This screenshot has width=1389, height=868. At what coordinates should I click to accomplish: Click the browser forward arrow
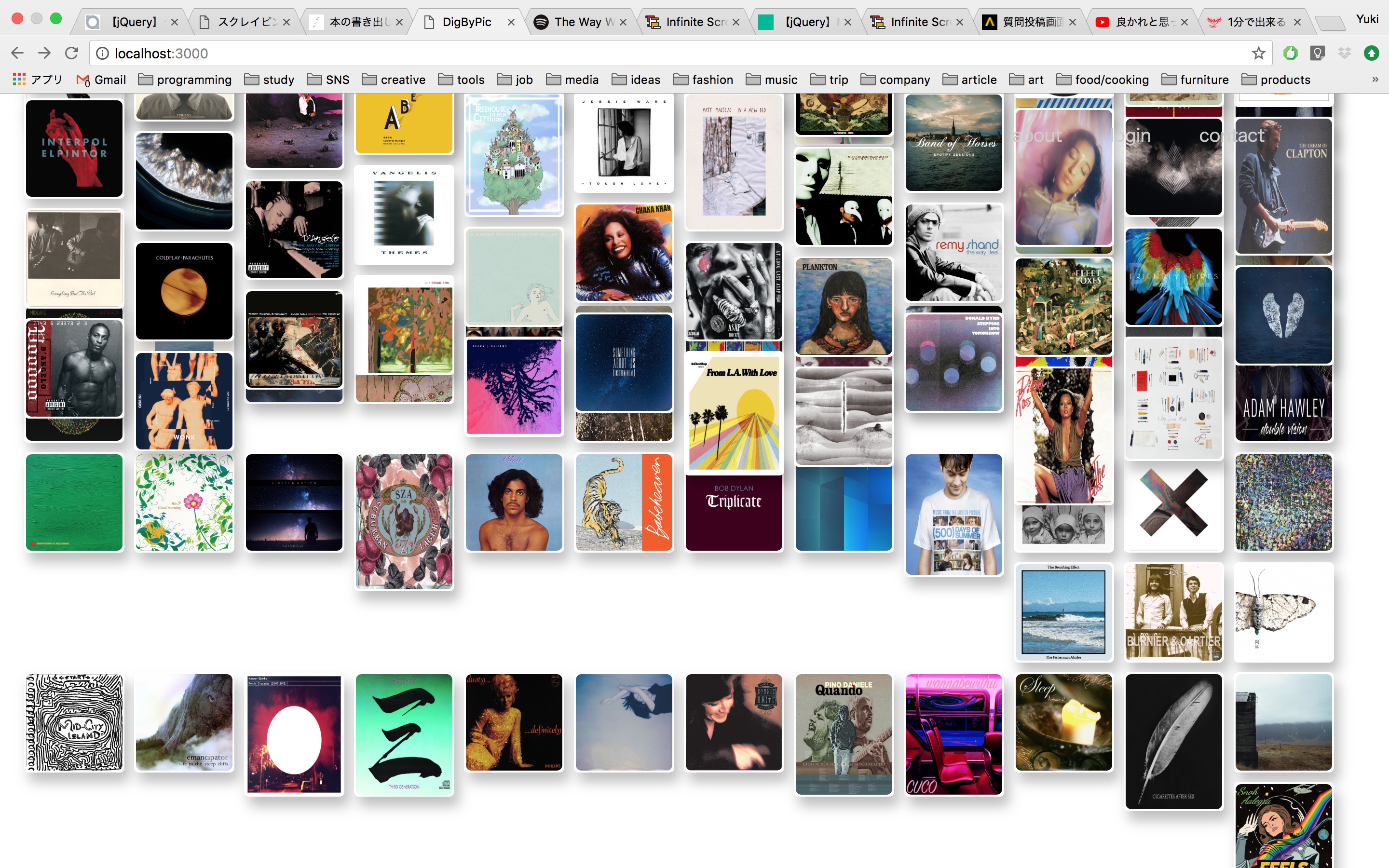[44, 54]
